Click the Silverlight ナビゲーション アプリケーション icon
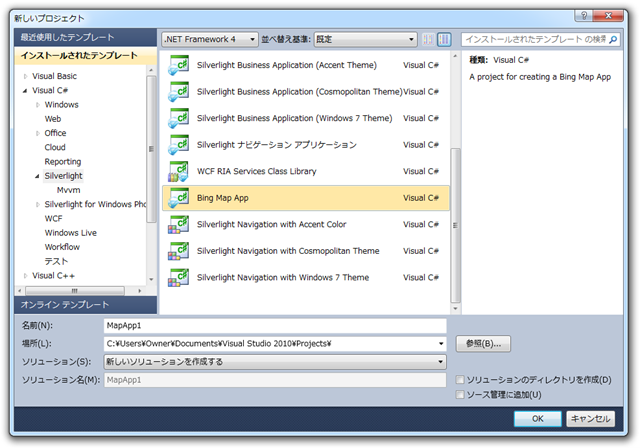Viewport: 640px width, 448px height. pos(178,145)
